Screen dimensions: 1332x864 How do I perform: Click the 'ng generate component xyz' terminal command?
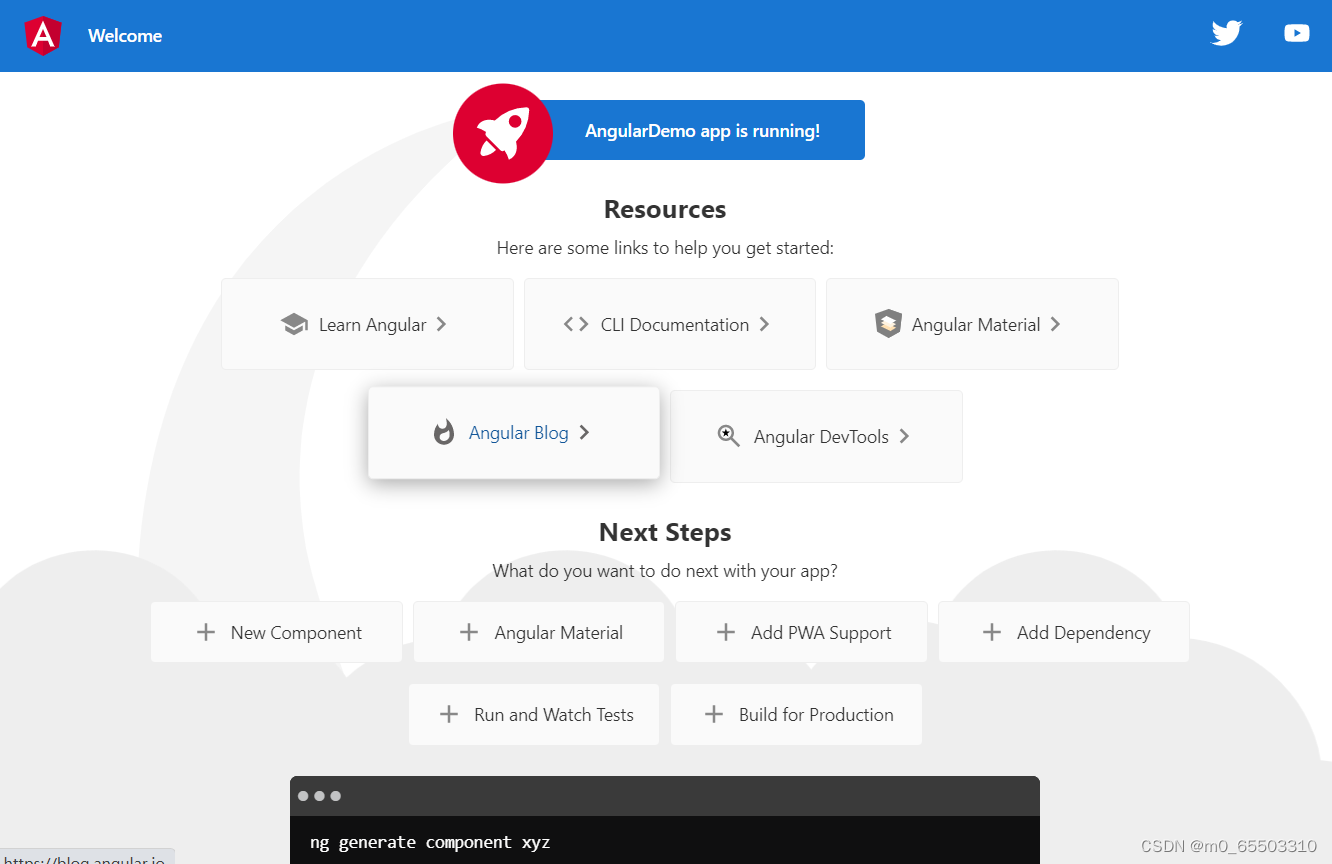430,842
